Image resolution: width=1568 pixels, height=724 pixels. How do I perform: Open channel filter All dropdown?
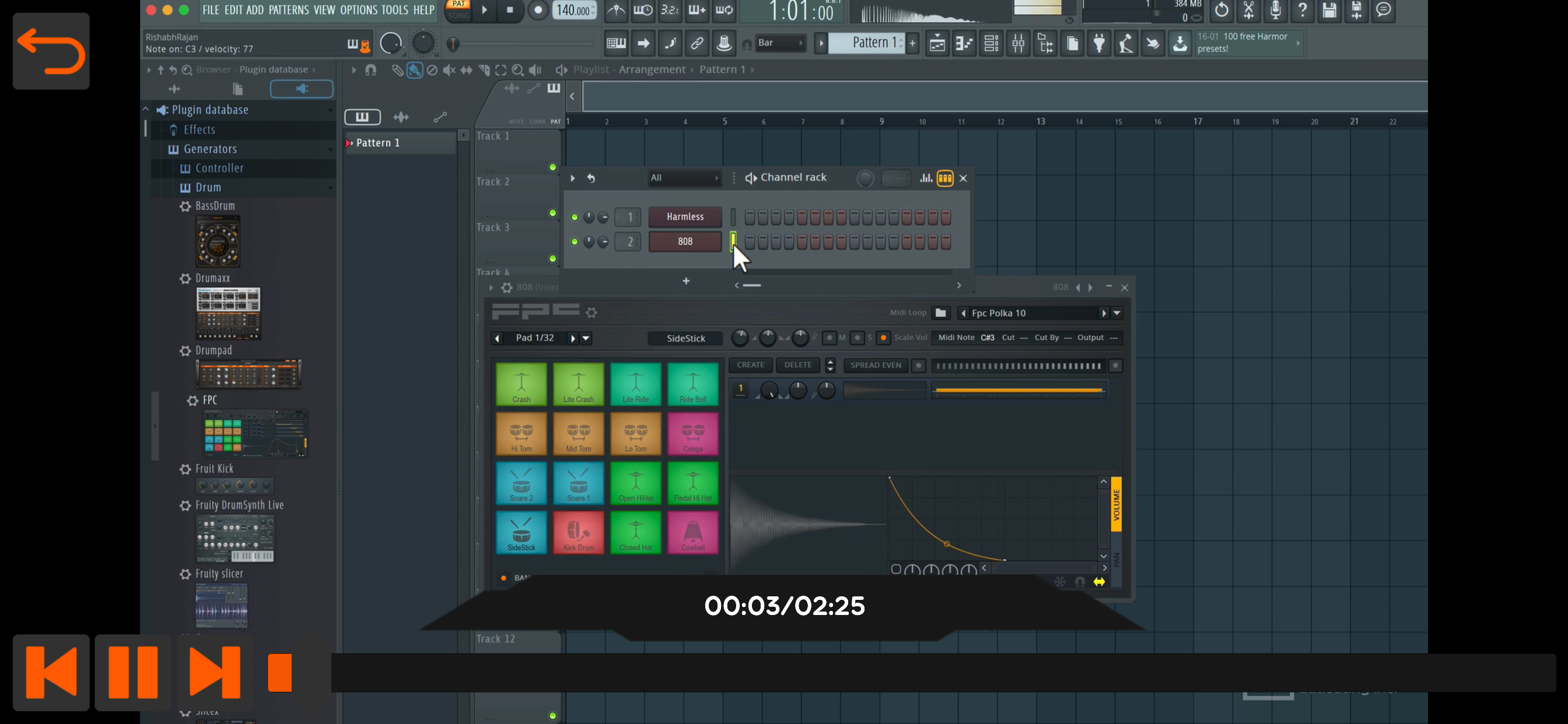(x=684, y=178)
